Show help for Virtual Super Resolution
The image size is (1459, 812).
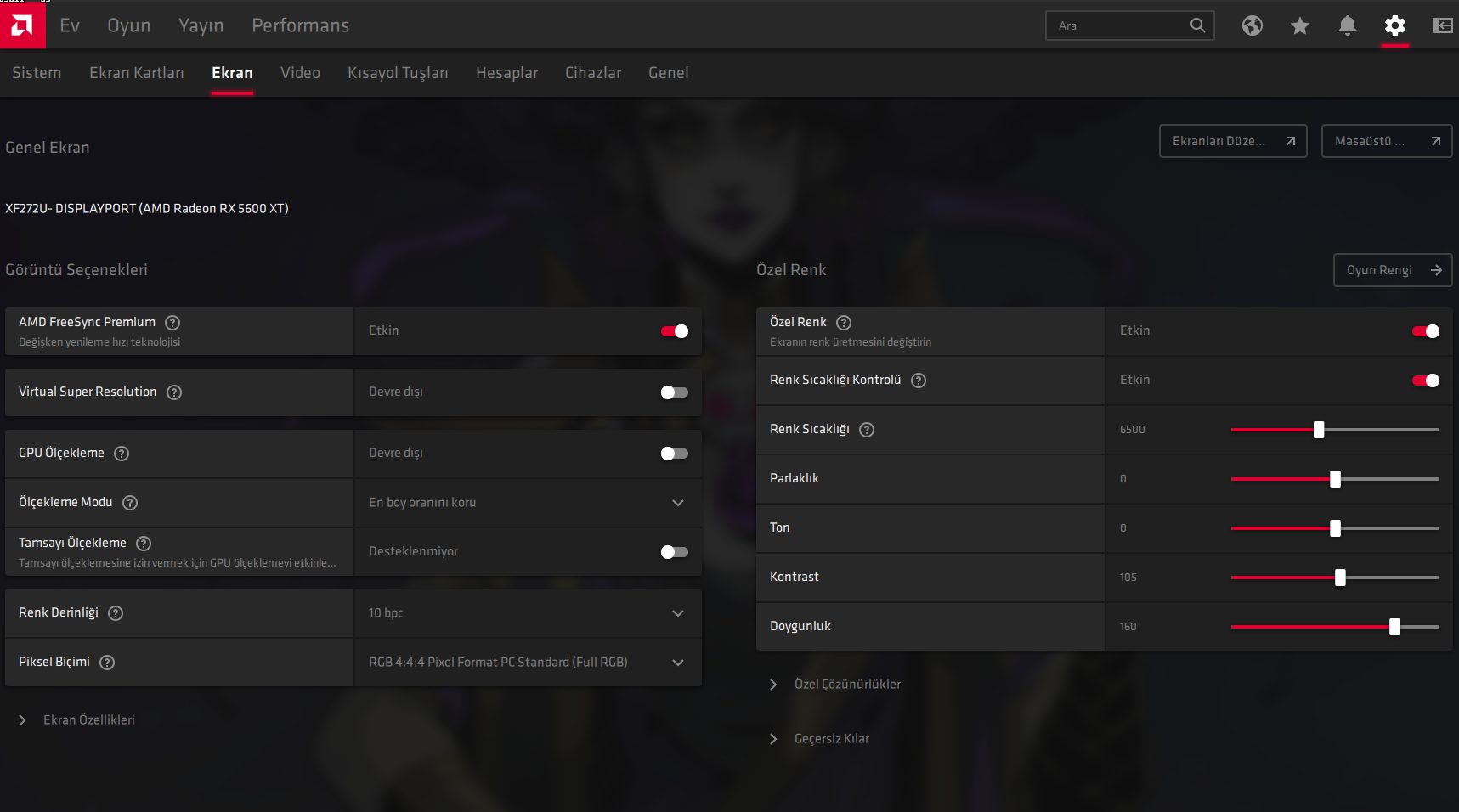tap(174, 392)
